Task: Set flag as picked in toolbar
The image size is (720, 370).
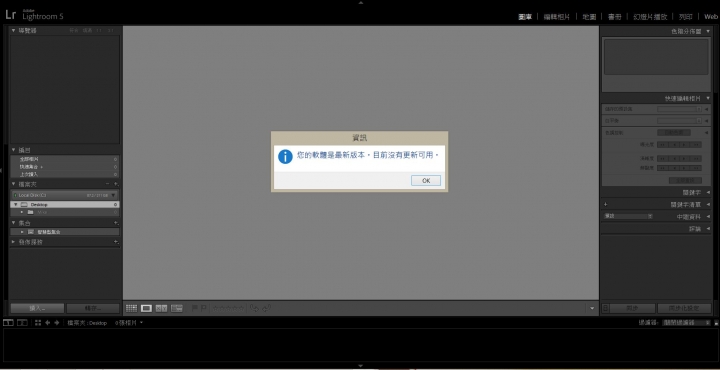Action: [194, 308]
